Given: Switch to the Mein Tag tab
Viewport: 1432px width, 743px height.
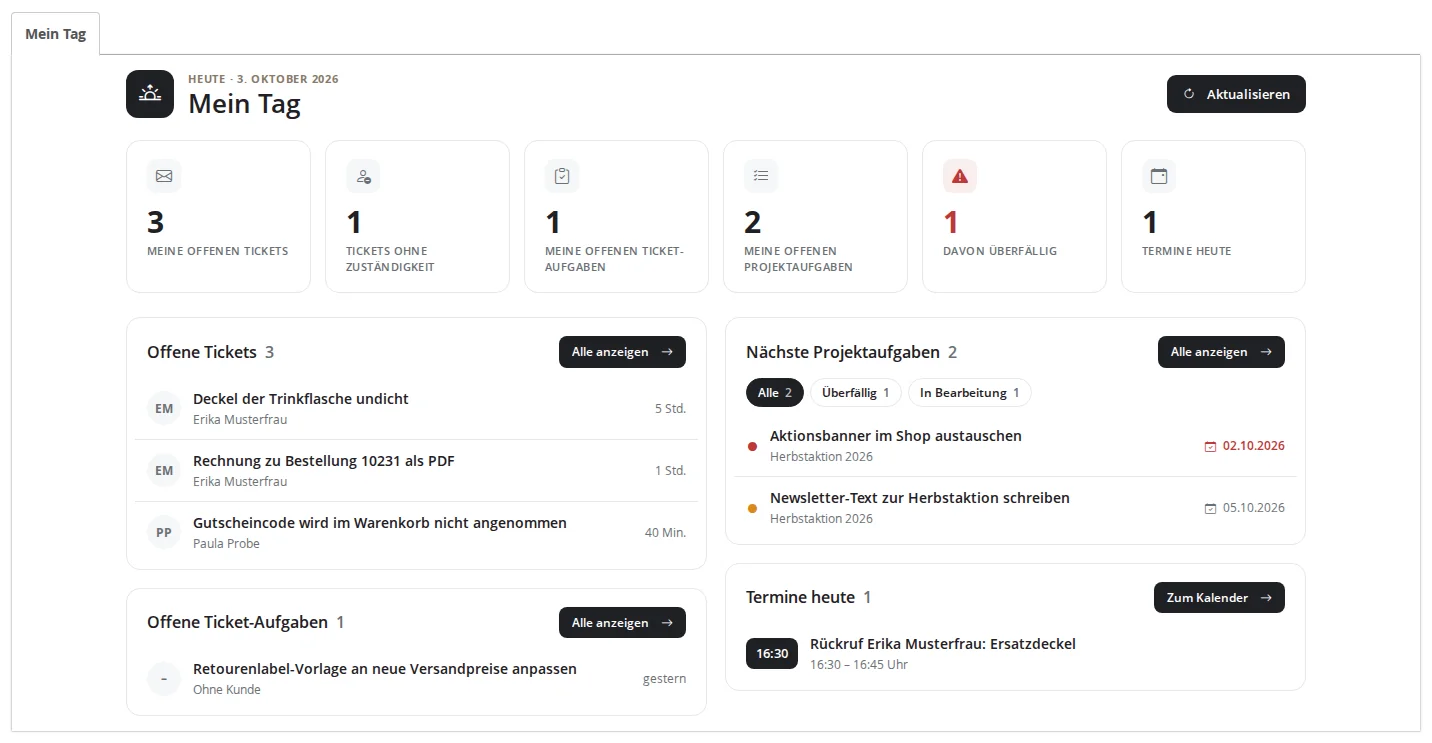Looking at the screenshot, I should 56,33.
